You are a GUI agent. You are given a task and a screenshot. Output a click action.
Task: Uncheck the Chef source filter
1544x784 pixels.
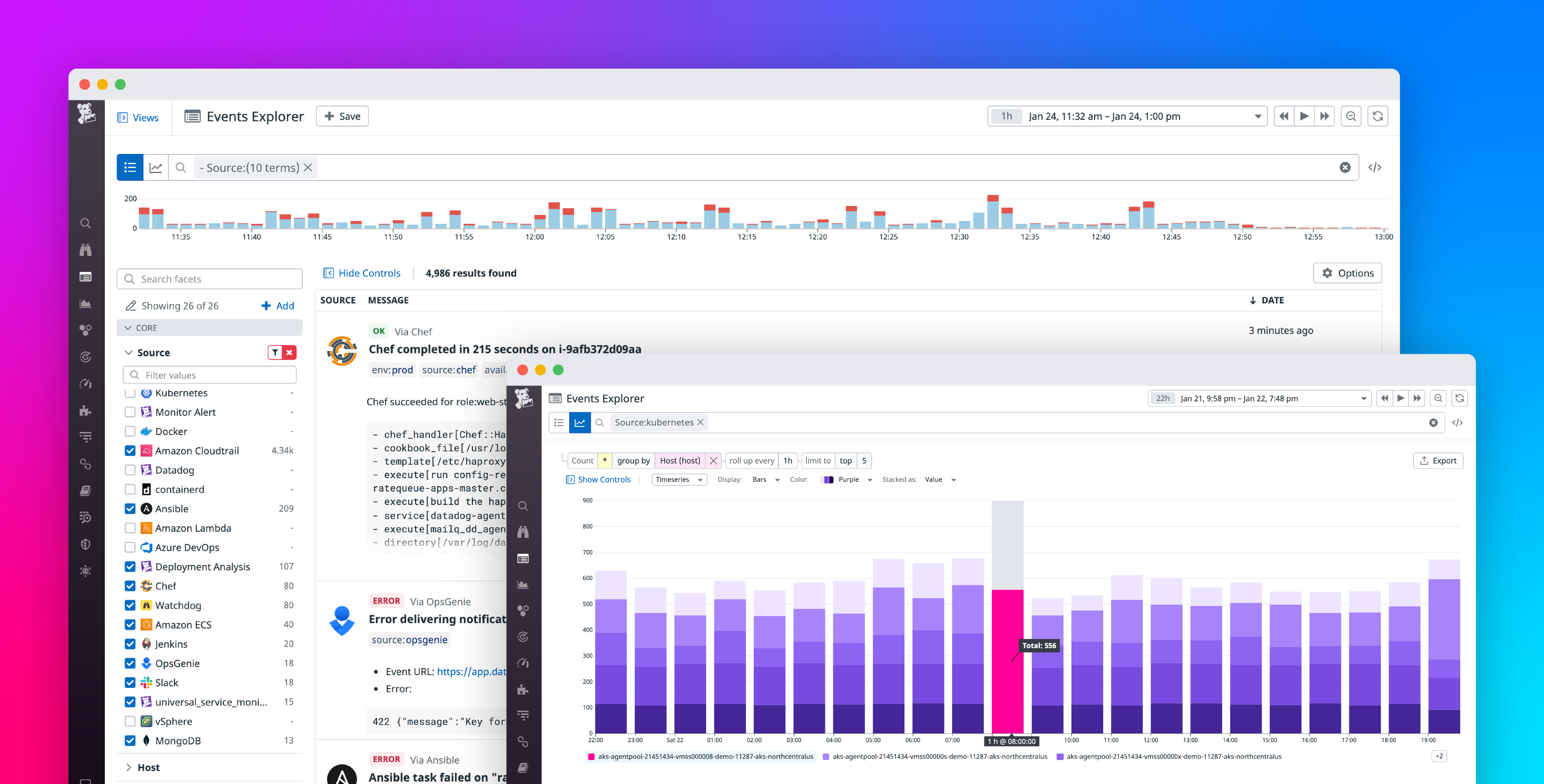point(130,586)
